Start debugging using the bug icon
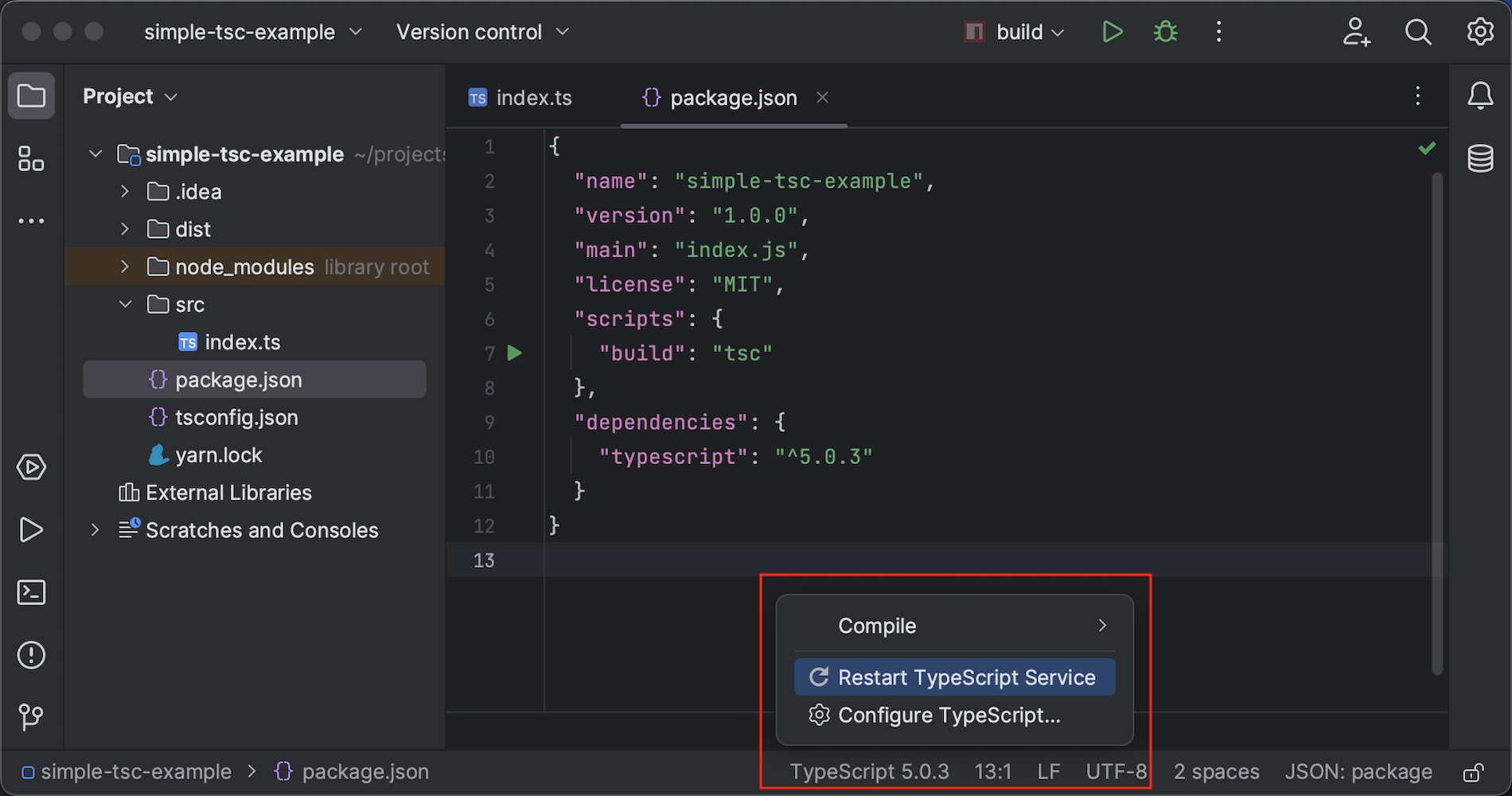Screen dimensions: 1512x796 click(x=1165, y=32)
